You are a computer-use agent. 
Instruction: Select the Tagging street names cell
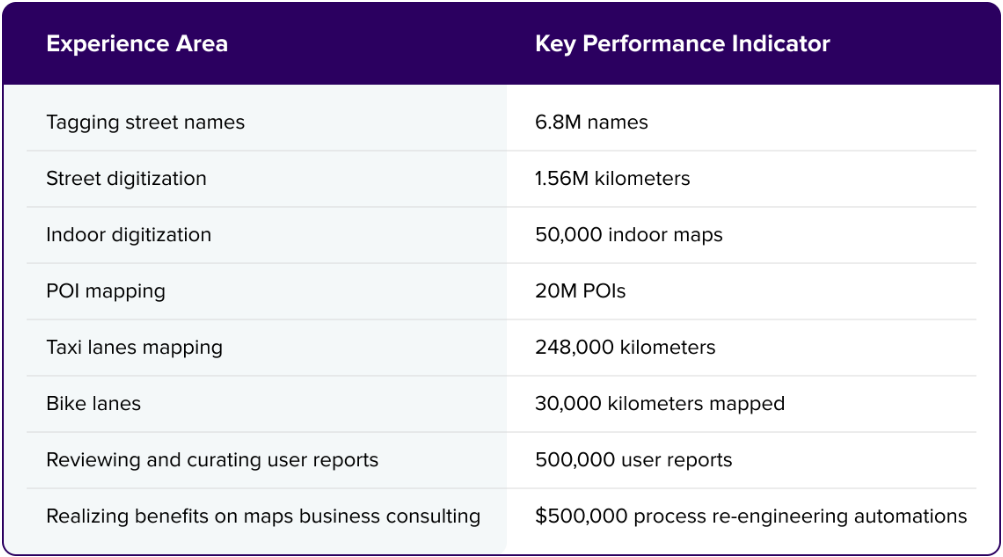pyautogui.click(x=145, y=123)
